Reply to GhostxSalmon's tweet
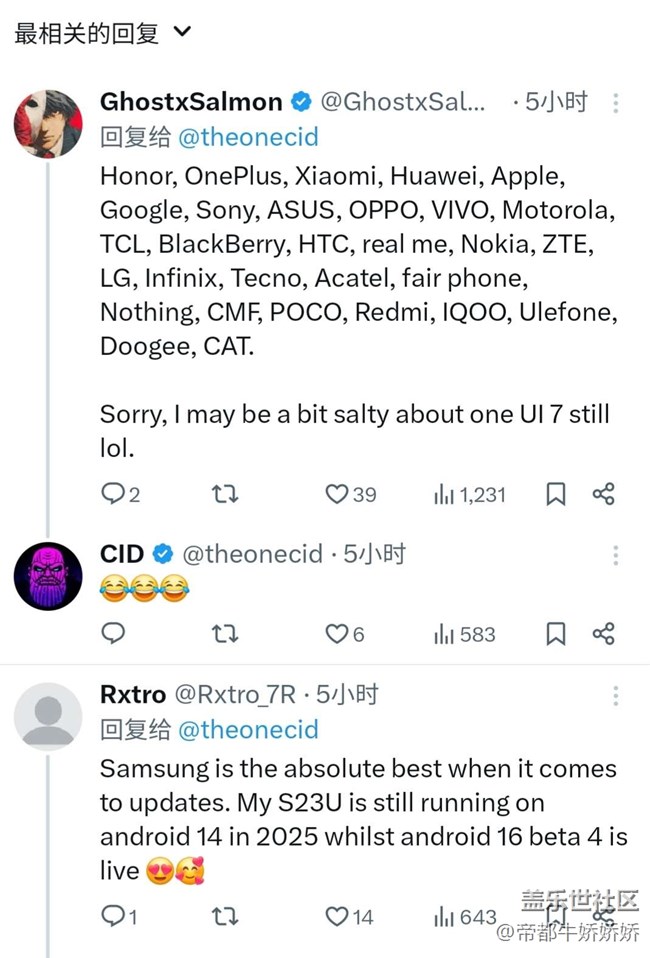 pos(114,493)
